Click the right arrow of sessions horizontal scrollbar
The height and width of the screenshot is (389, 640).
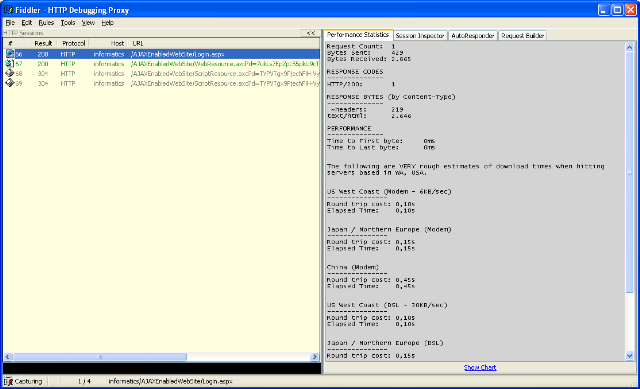point(315,357)
